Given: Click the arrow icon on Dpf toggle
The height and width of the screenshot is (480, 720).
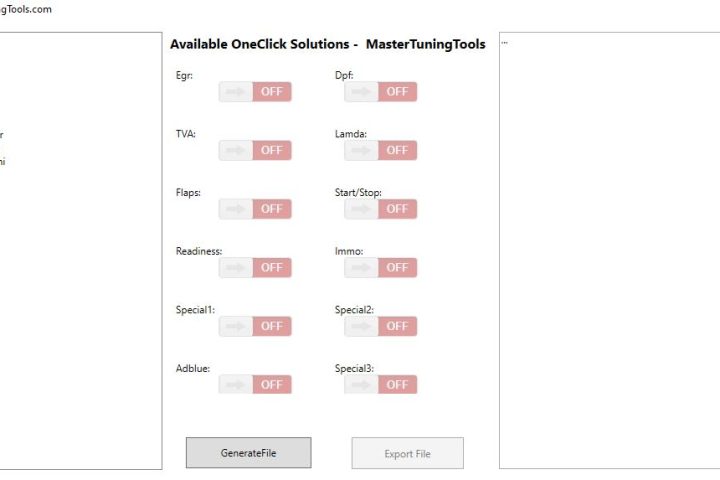Looking at the screenshot, I should pyautogui.click(x=361, y=91).
